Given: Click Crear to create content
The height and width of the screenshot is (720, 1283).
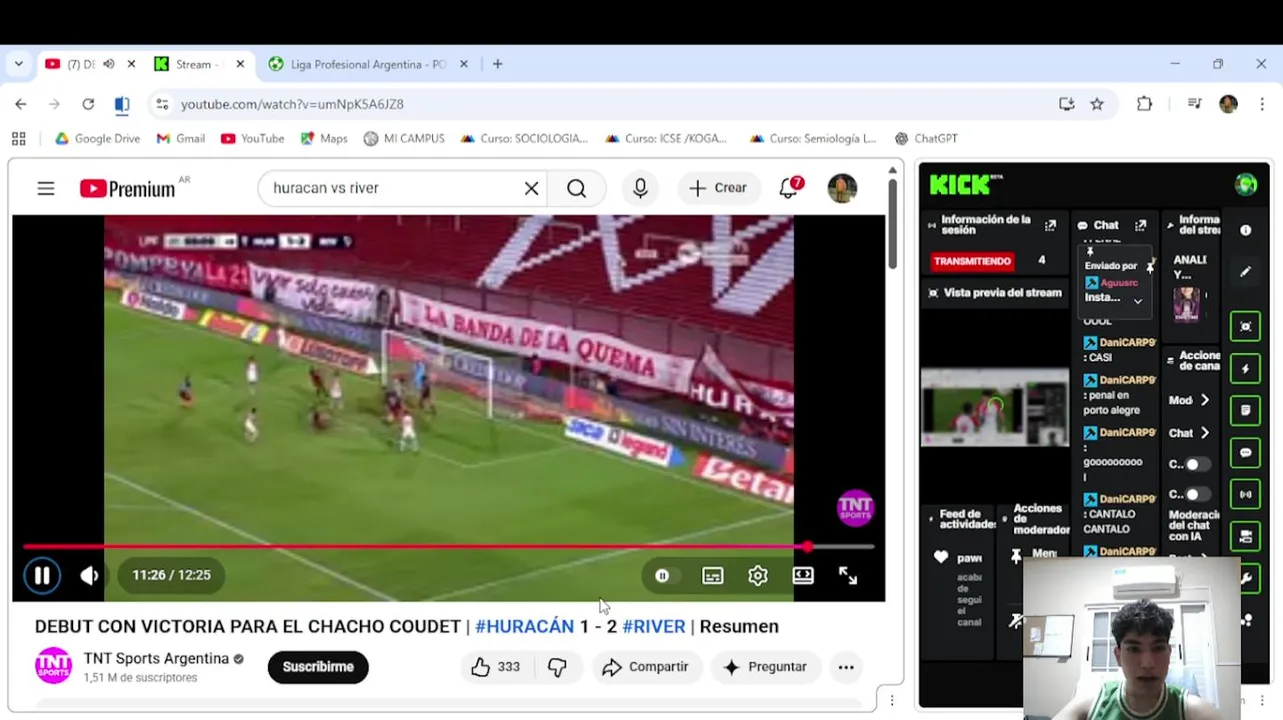Looking at the screenshot, I should click(718, 188).
